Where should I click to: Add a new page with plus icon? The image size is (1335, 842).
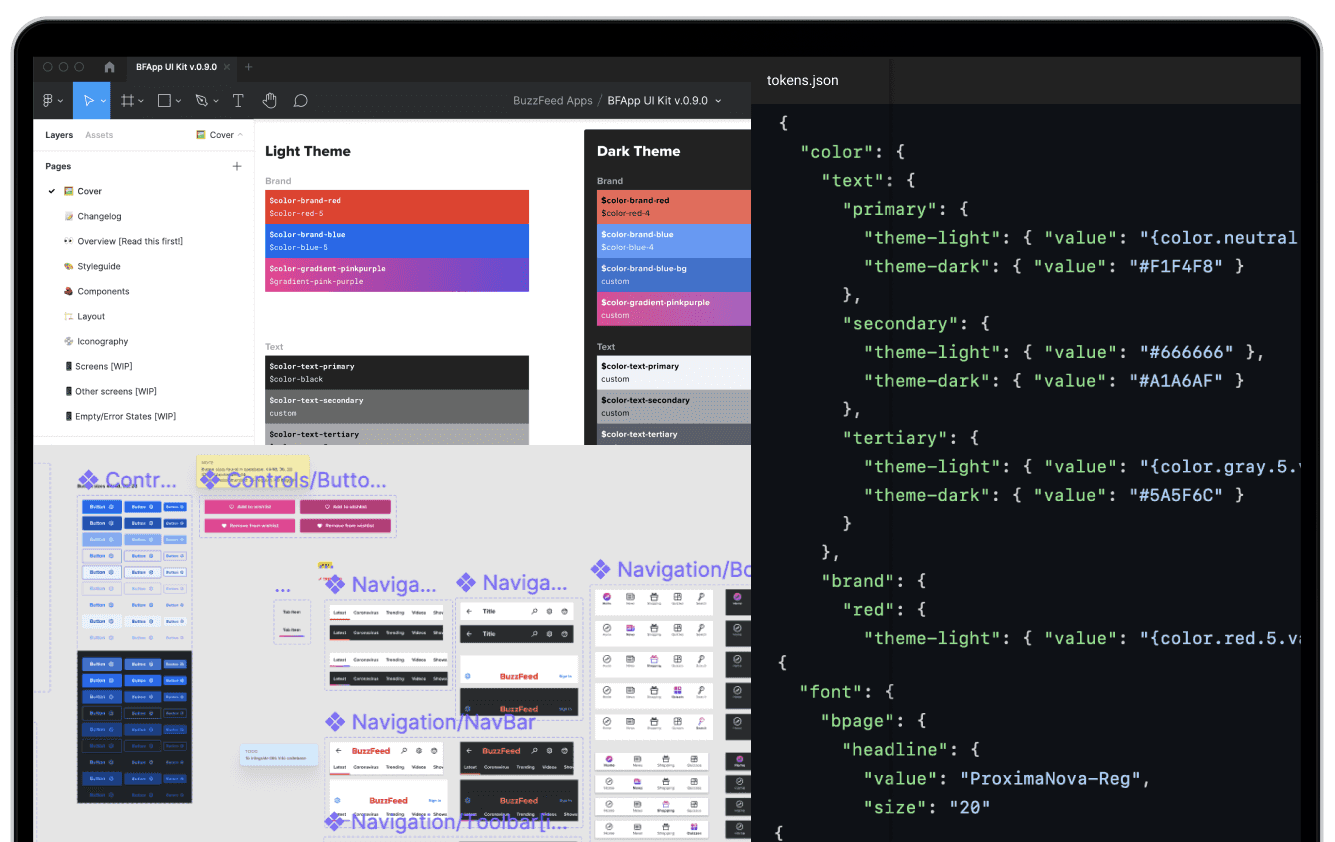(x=237, y=166)
